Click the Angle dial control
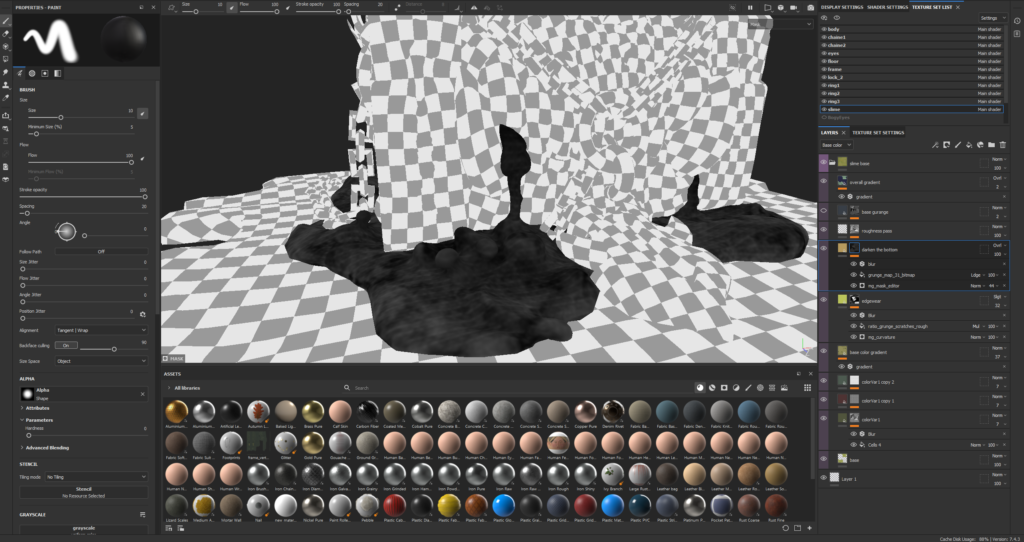The height and width of the screenshot is (542, 1024). click(x=67, y=231)
